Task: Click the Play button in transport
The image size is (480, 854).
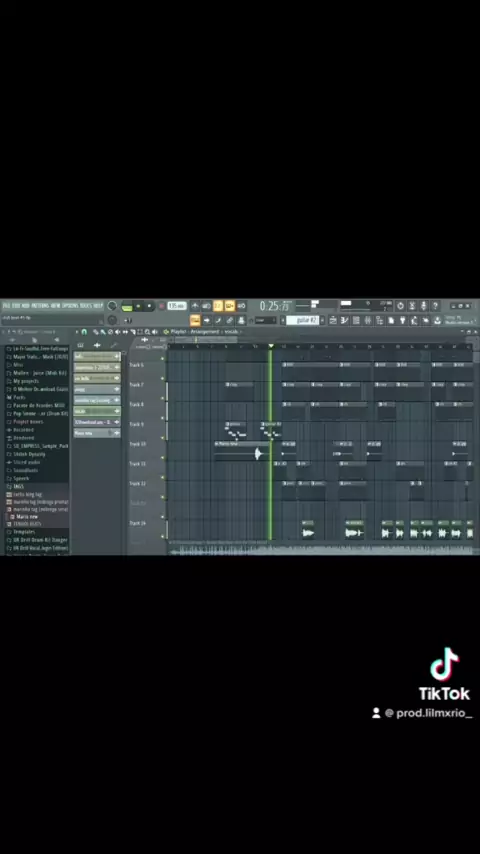Action: point(138,306)
